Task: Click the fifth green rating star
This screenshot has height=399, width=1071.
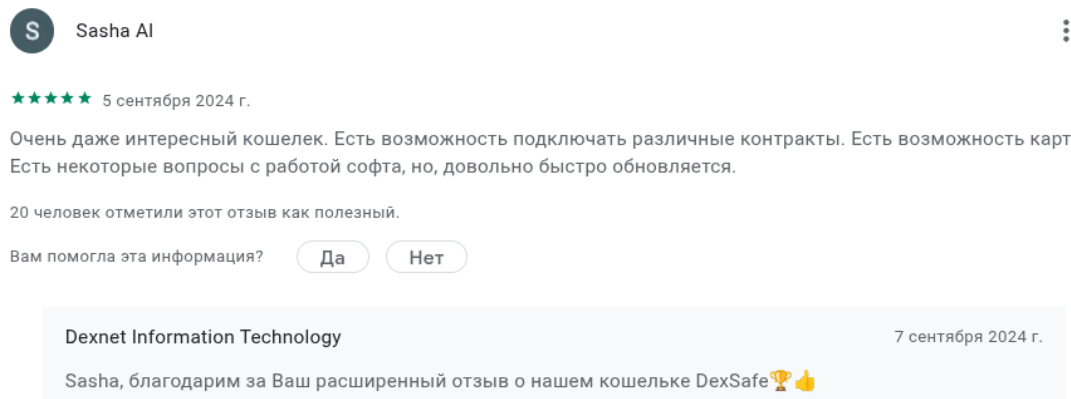Action: [x=85, y=98]
